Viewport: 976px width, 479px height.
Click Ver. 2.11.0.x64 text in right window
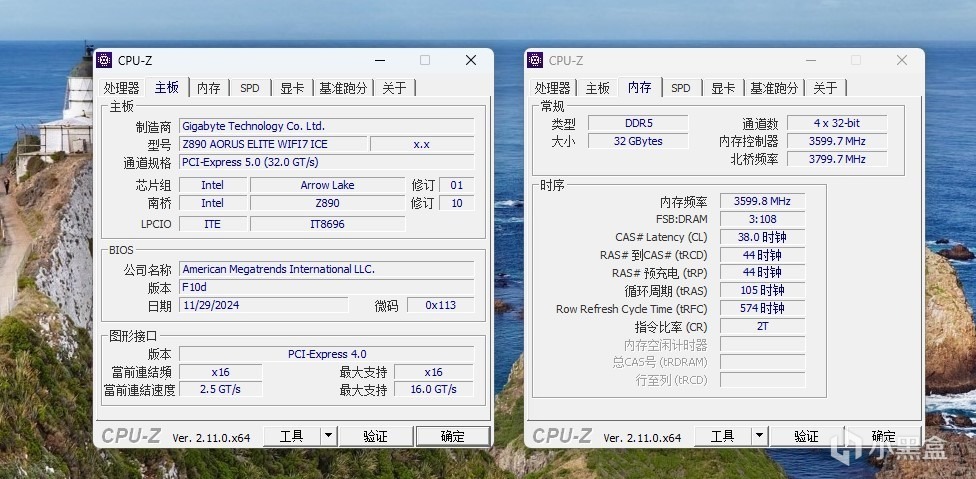[642, 438]
